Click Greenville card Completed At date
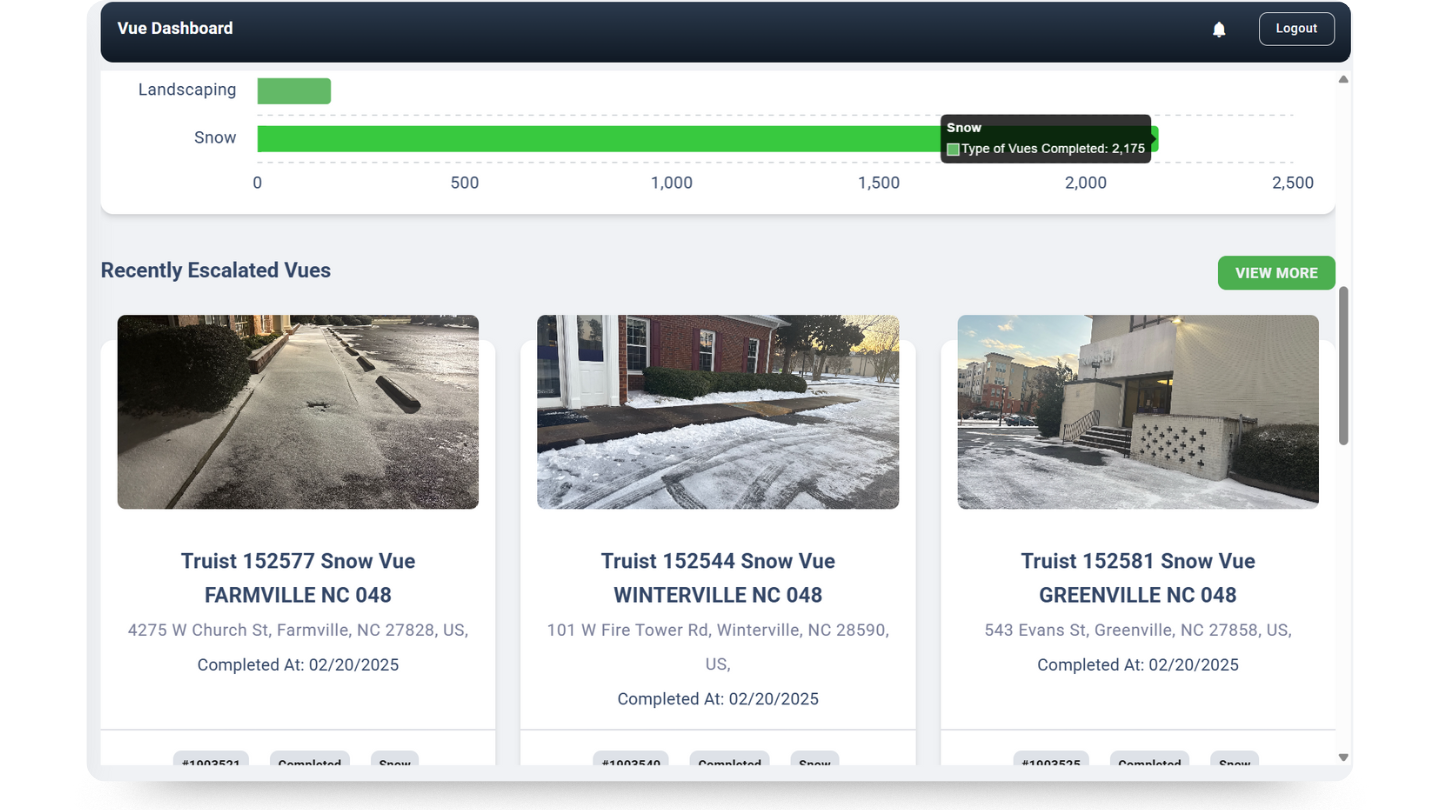This screenshot has width=1440, height=810. [x=1138, y=665]
